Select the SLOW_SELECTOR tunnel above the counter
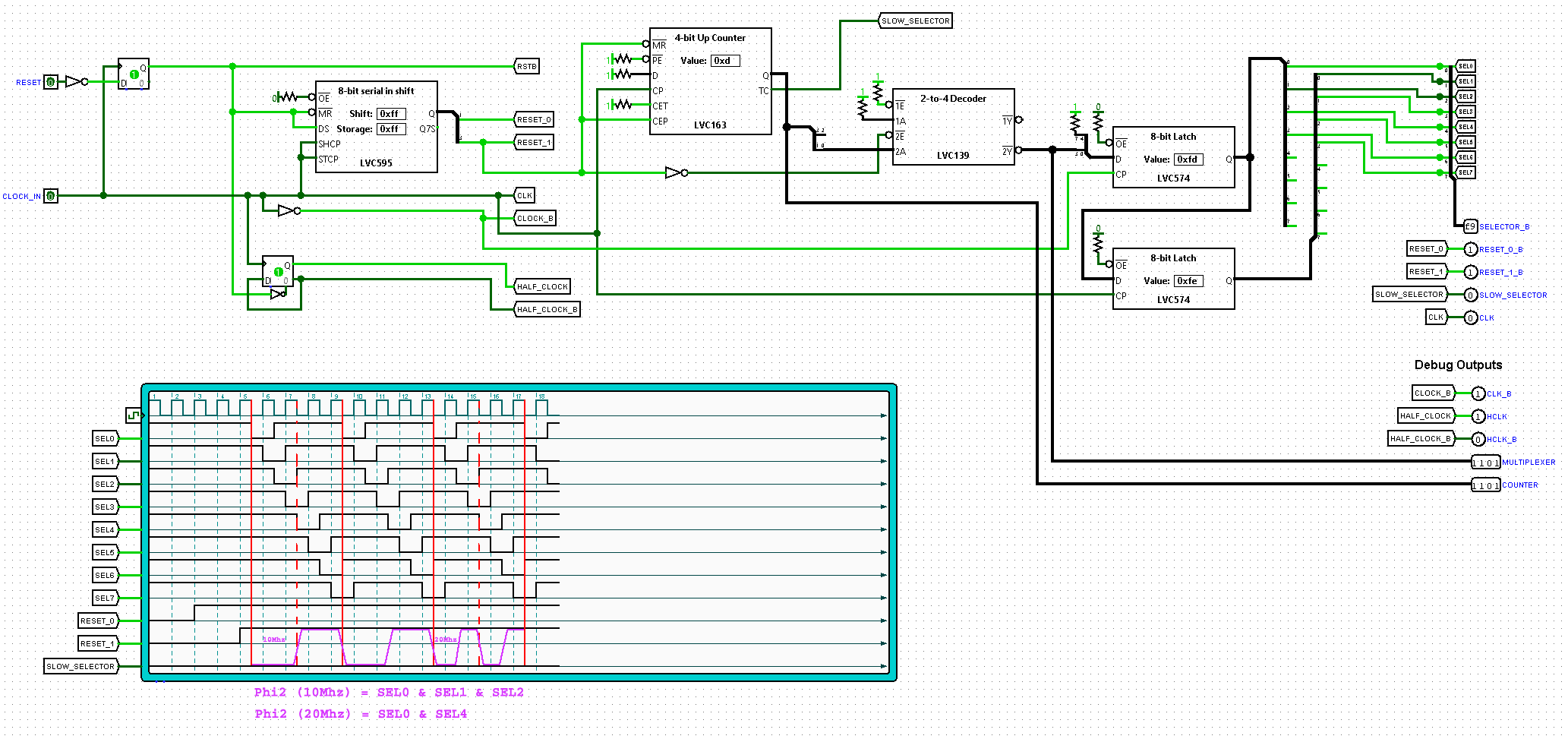Viewport: 1568px width, 739px height. click(x=915, y=21)
